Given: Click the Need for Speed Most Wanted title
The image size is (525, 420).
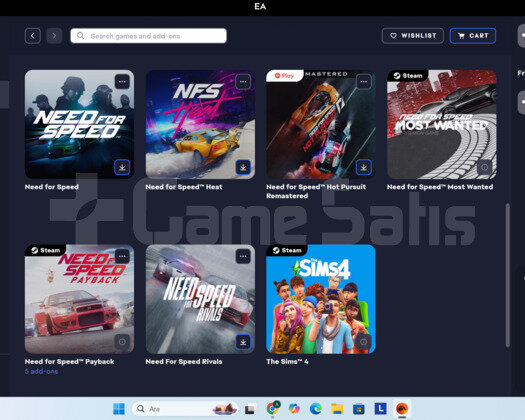Looking at the screenshot, I should click(440, 187).
